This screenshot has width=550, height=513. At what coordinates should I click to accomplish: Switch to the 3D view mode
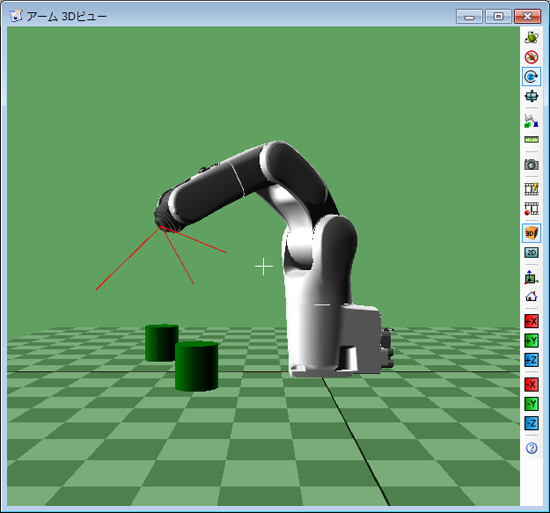click(x=531, y=233)
